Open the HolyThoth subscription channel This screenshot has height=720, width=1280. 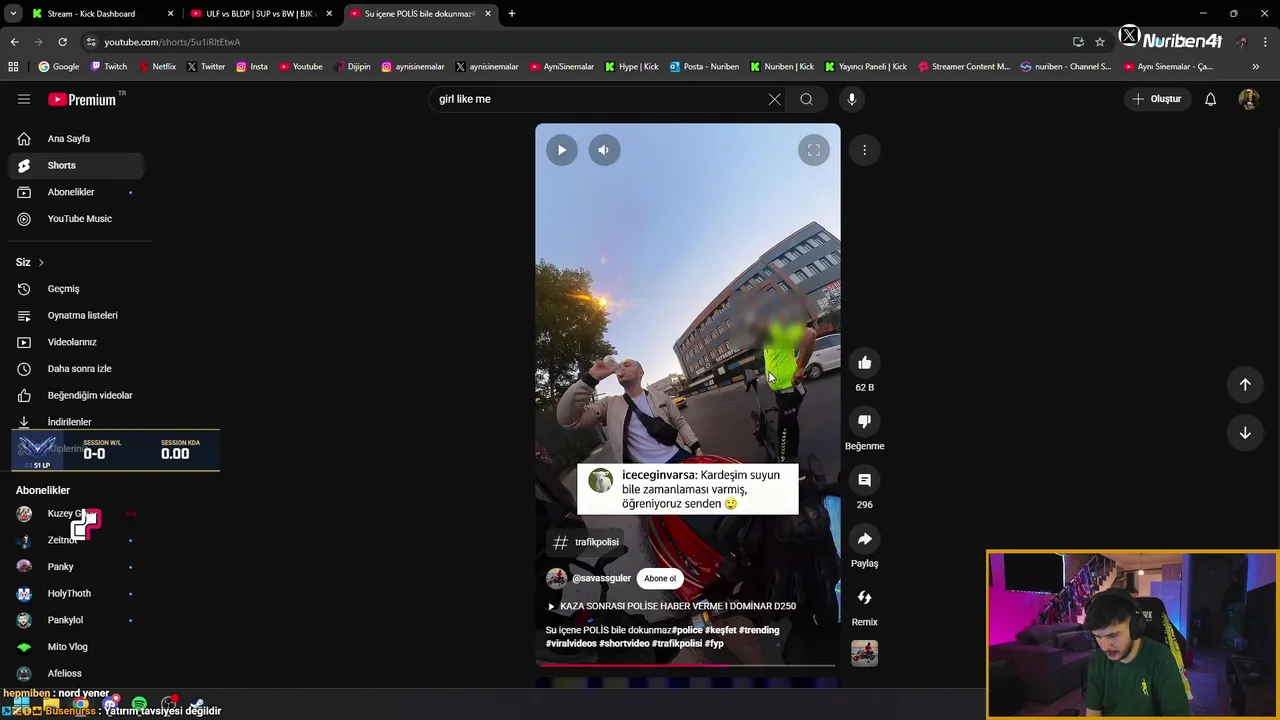click(x=76, y=593)
